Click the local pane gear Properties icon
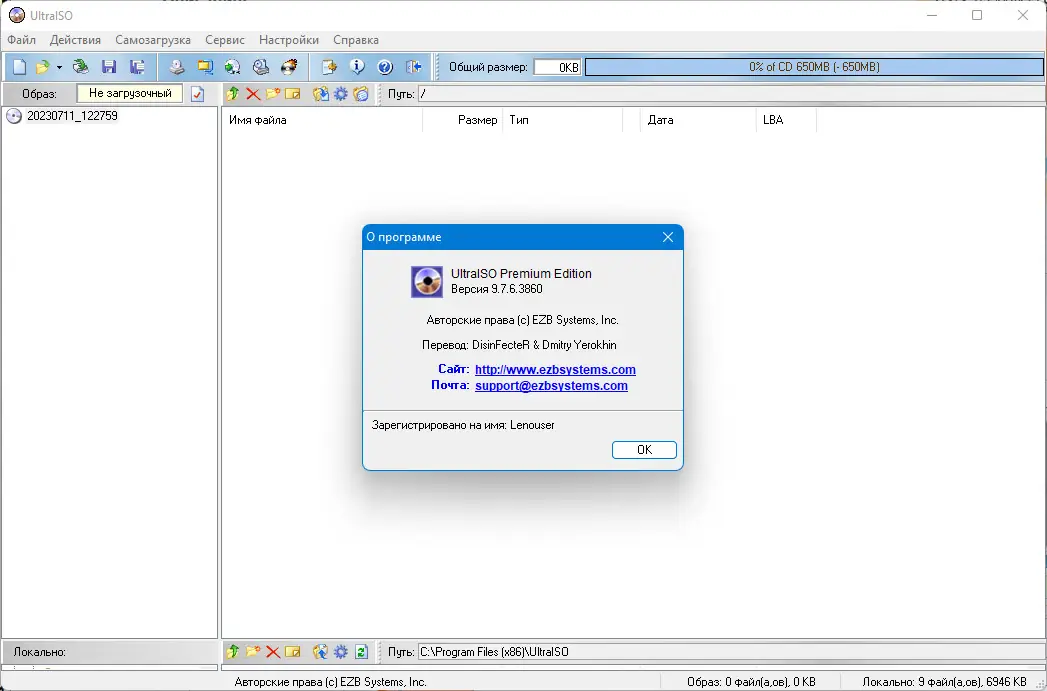1047x691 pixels. click(x=341, y=652)
